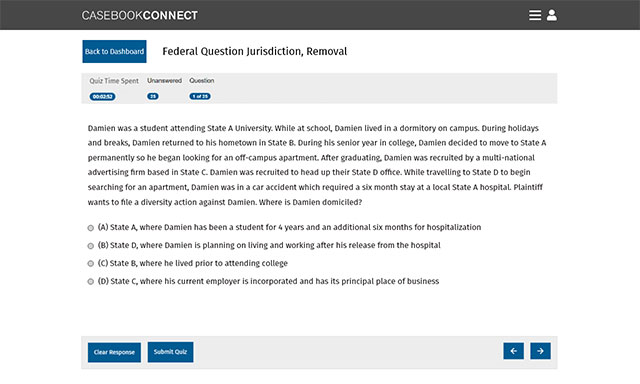The width and height of the screenshot is (640, 384).
Task: Click the CasebookConnect logo
Action: (140, 16)
